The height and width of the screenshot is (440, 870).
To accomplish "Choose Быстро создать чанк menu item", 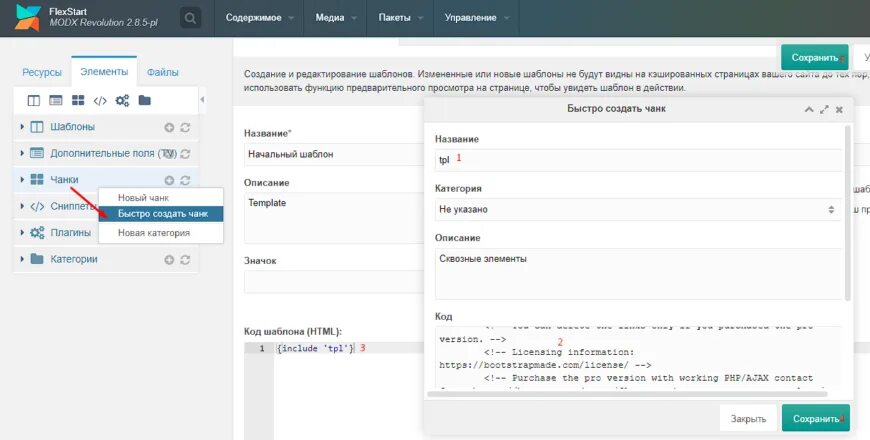I will (161, 214).
